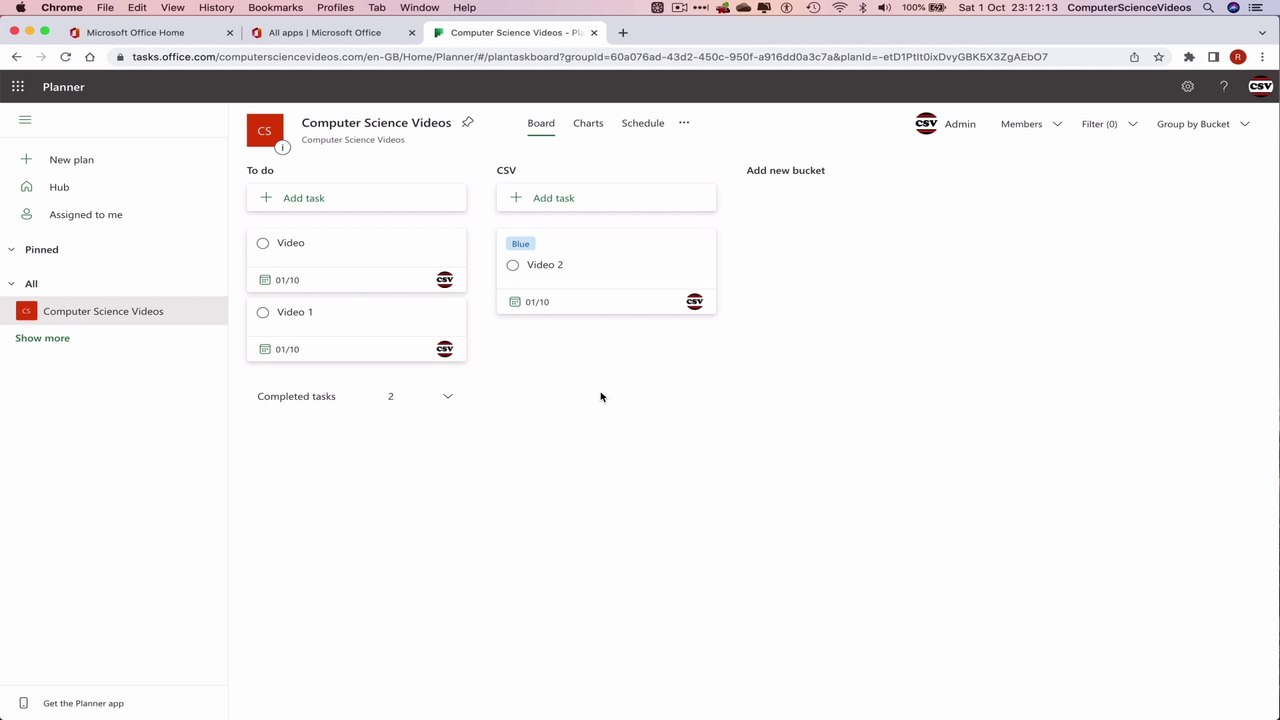The image size is (1280, 720).
Task: Add task in CSV bucket
Action: [606, 198]
